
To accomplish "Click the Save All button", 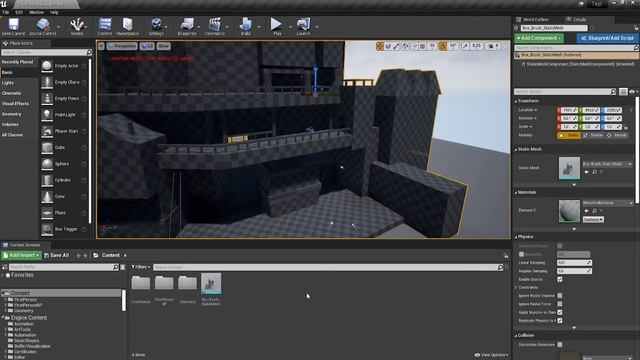I will (56, 256).
